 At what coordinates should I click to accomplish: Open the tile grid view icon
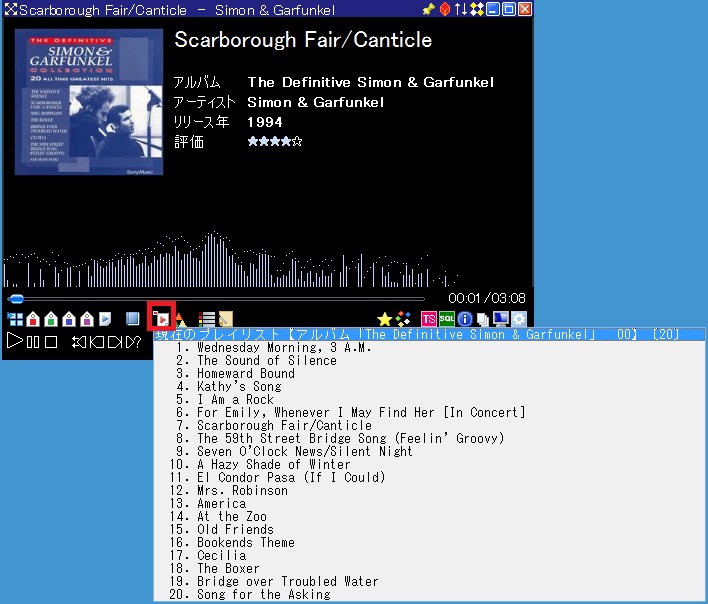click(15, 319)
